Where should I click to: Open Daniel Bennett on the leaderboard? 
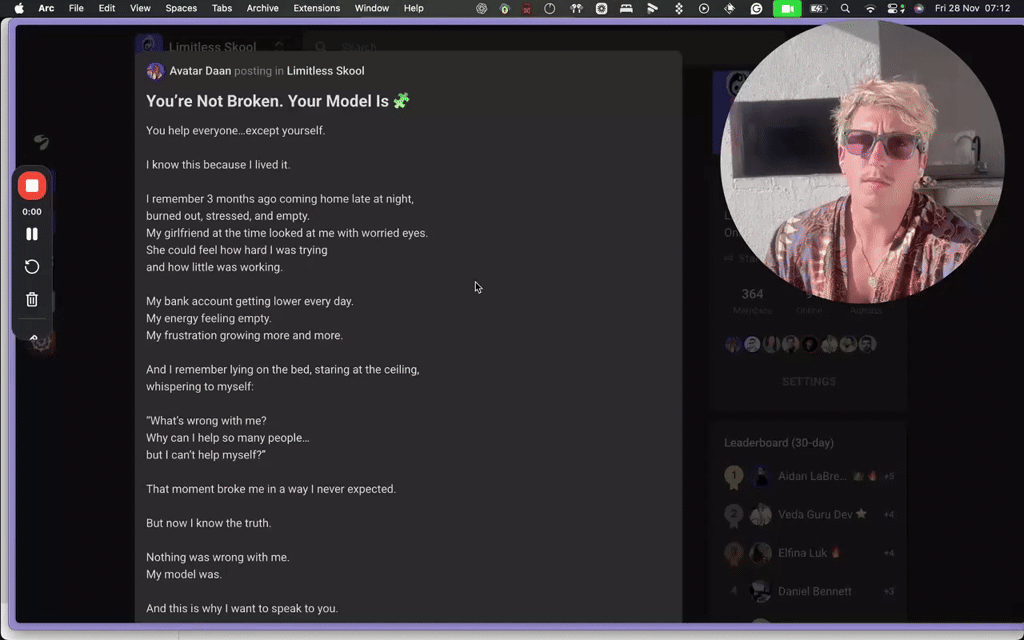[x=814, y=592]
